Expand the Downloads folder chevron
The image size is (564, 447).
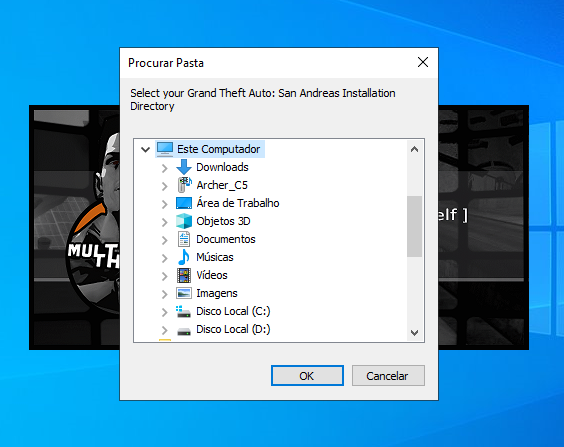(165, 168)
